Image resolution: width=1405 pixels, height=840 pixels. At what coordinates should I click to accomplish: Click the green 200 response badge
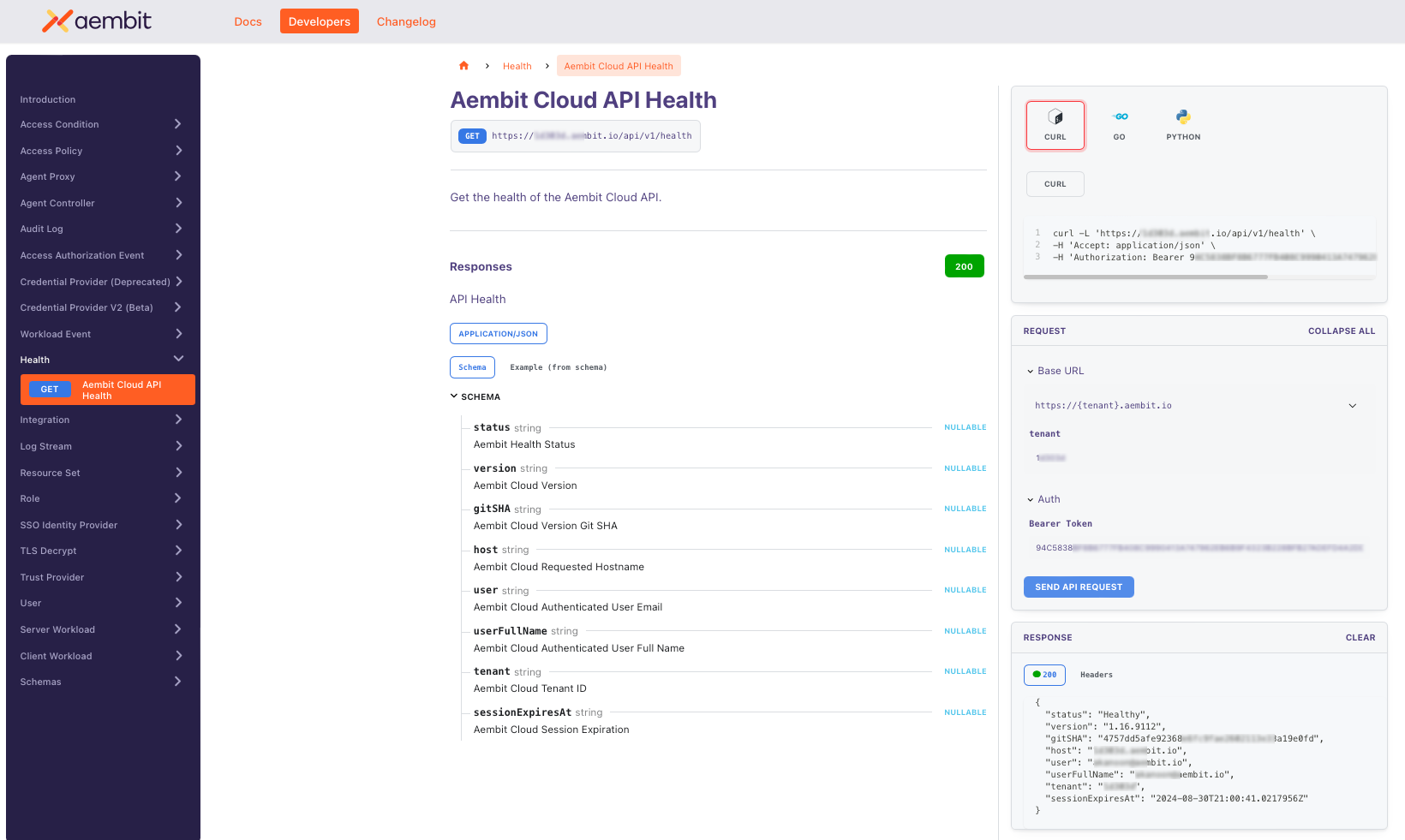pos(964,265)
